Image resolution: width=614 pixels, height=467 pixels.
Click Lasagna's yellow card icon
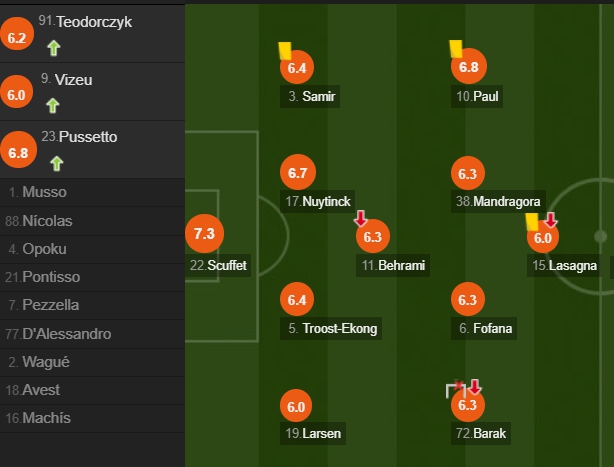pos(532,222)
